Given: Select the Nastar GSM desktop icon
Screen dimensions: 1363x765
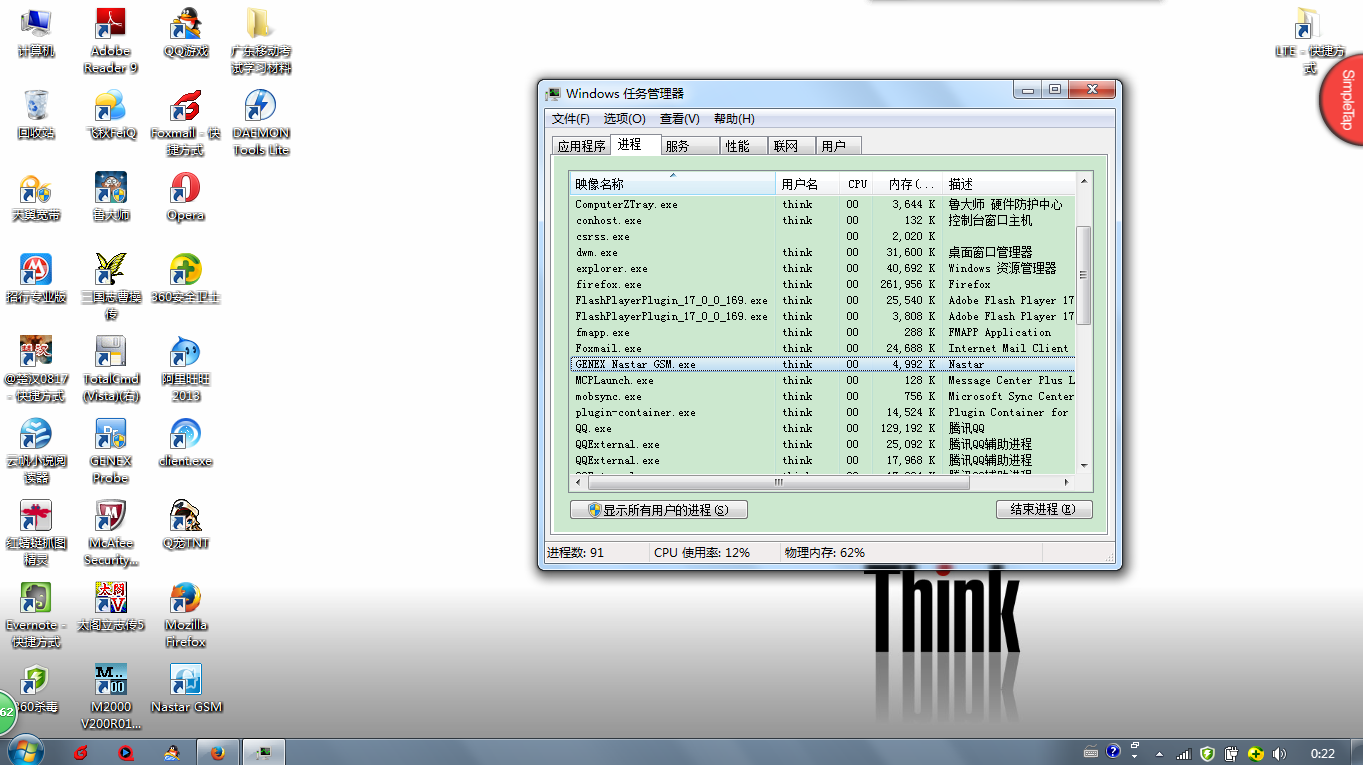Looking at the screenshot, I should pos(186,689).
